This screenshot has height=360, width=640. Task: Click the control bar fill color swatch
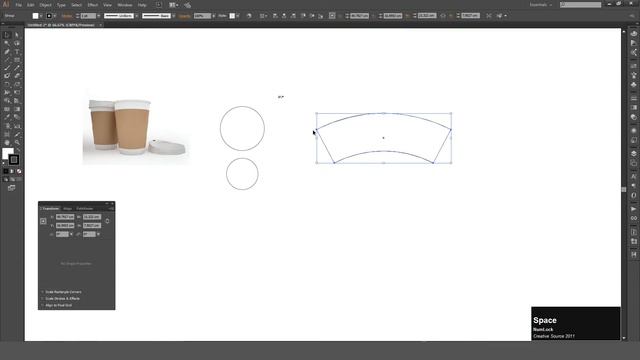pos(36,16)
